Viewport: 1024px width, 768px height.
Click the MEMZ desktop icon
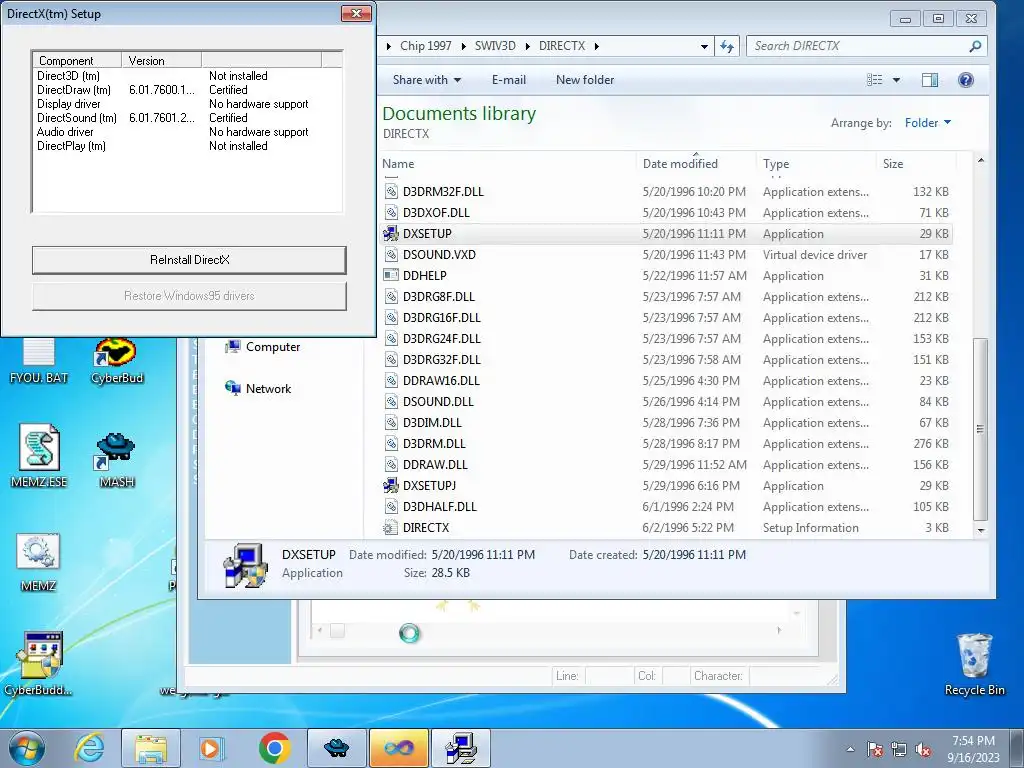click(x=38, y=562)
